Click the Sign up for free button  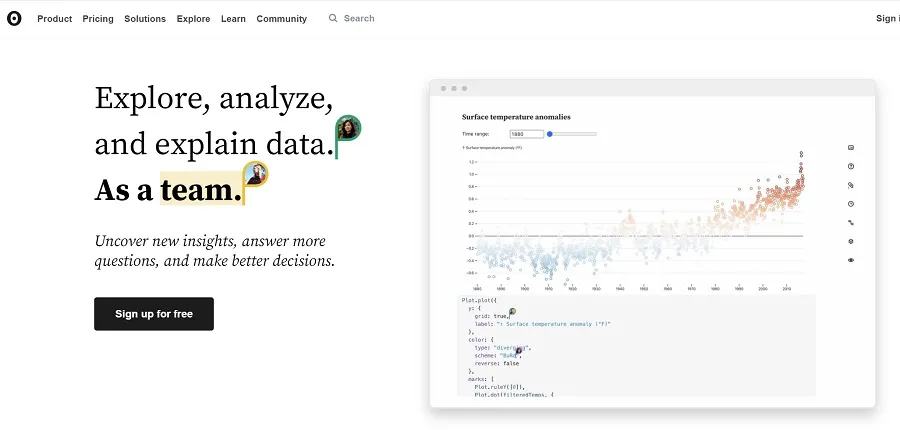[x=154, y=314]
